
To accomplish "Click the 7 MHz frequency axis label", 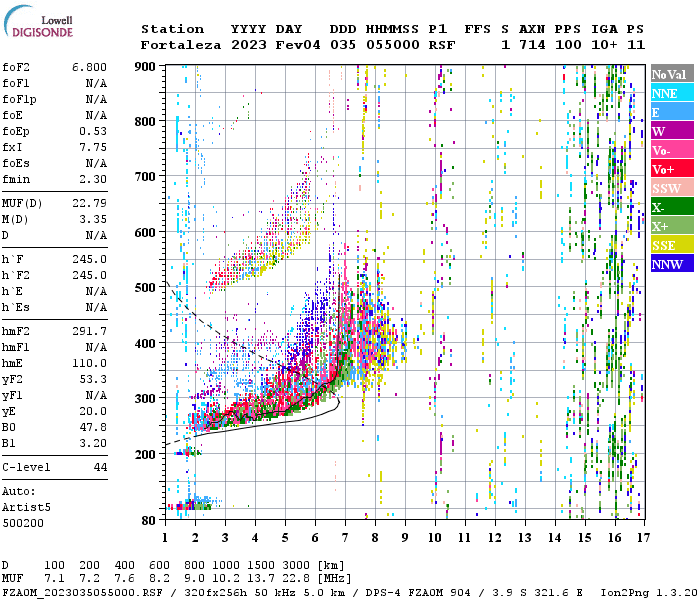I will (345, 538).
